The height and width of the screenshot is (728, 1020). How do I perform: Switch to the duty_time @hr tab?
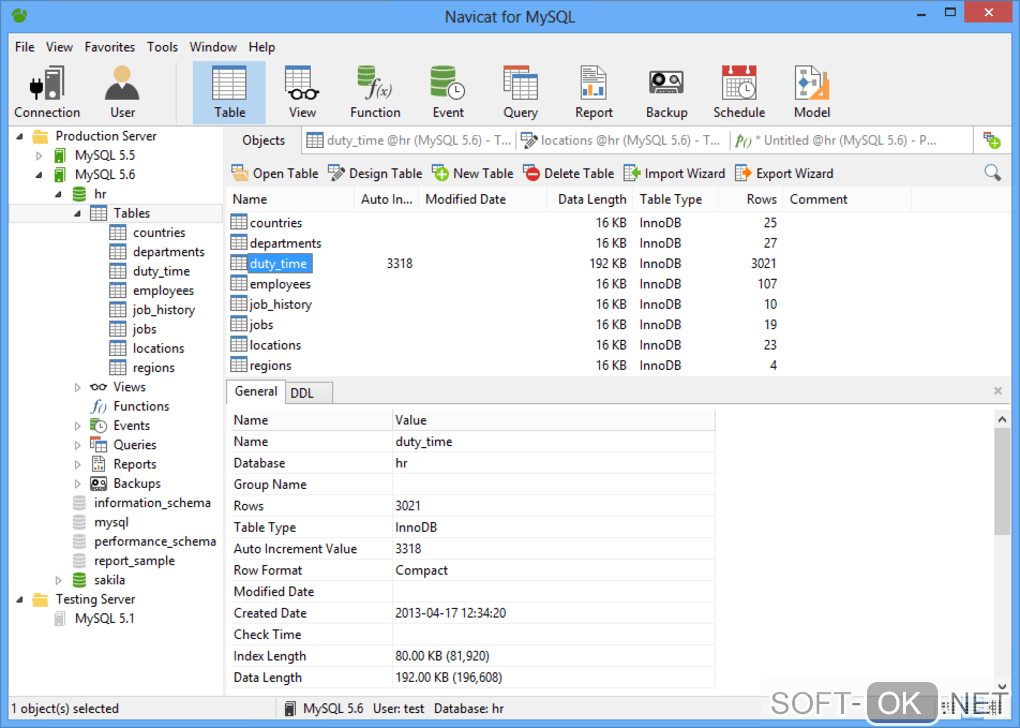coord(409,141)
